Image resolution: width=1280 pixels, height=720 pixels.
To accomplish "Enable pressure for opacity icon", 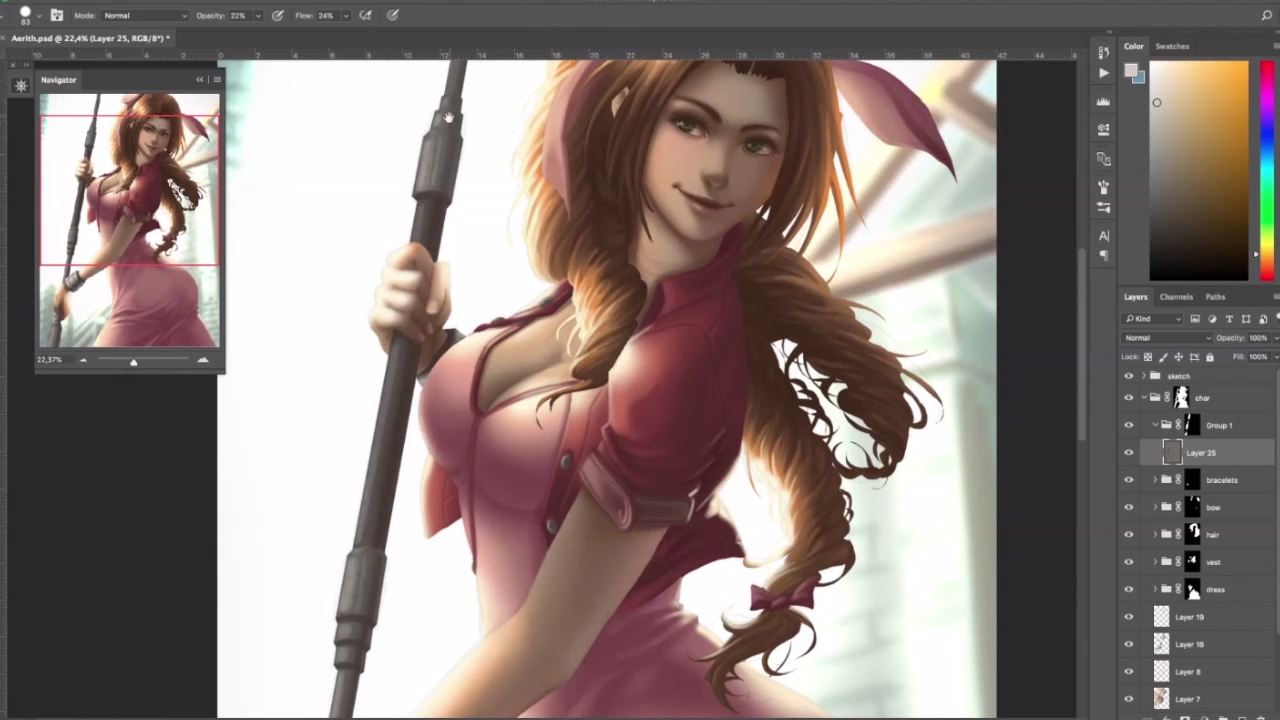I will [278, 15].
